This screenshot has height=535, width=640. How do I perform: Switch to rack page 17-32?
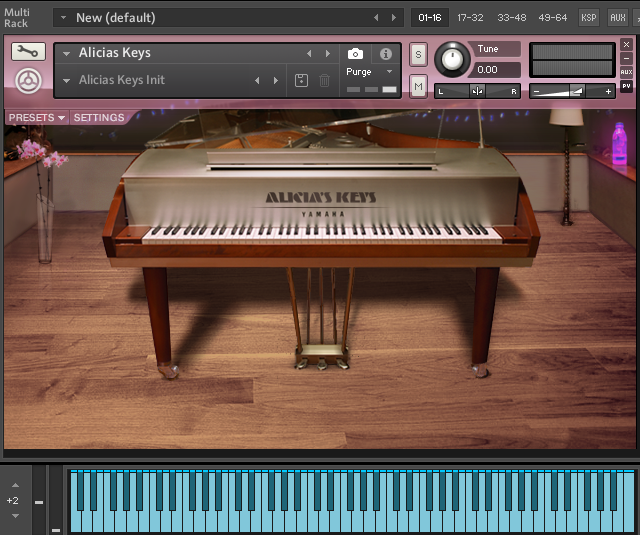pyautogui.click(x=470, y=18)
